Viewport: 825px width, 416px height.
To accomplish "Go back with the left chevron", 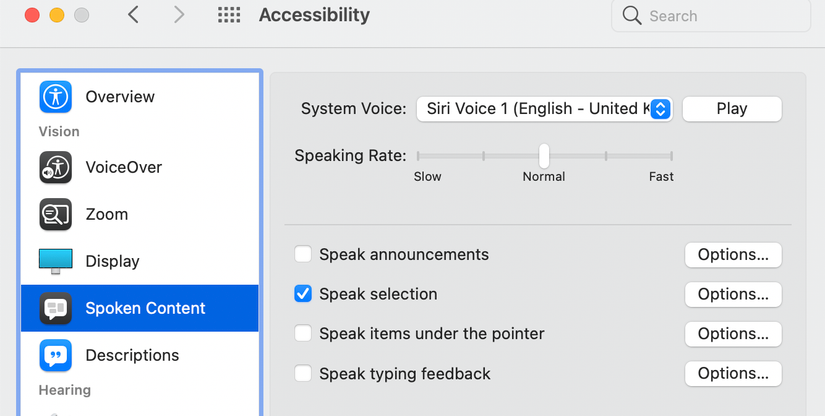I will 133,15.
